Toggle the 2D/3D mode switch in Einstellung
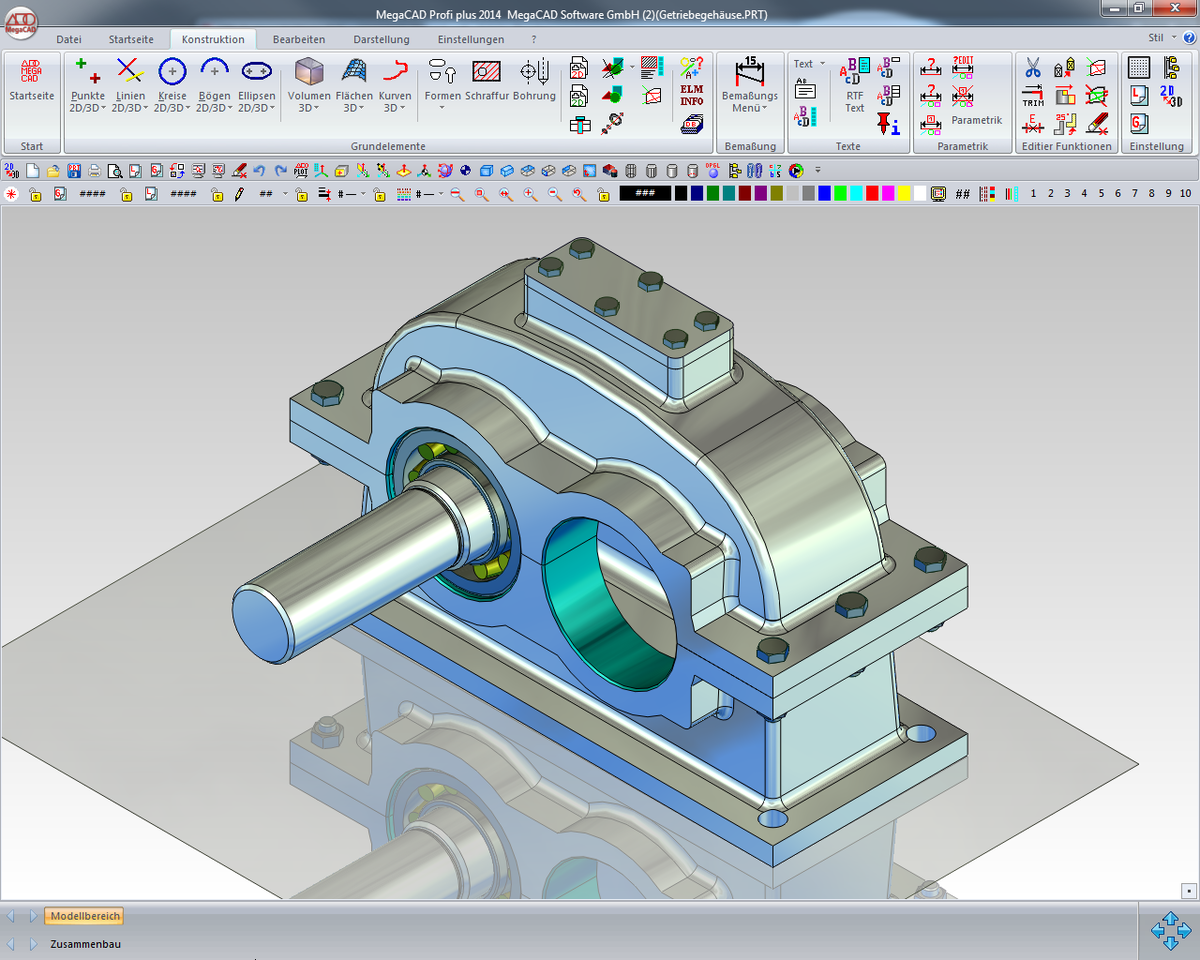 coord(1170,96)
